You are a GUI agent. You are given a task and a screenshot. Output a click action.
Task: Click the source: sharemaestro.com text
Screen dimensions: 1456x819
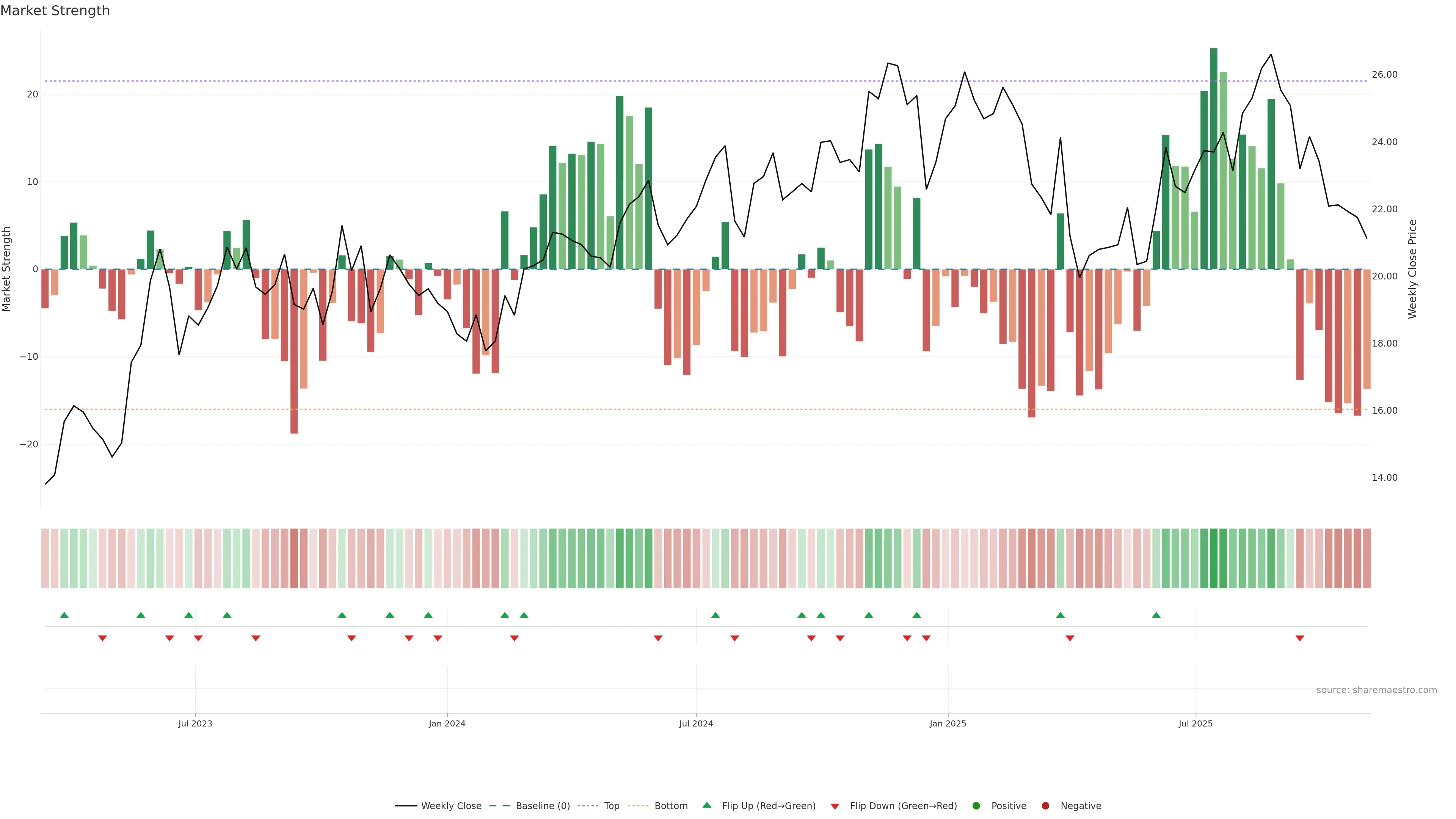pos(1376,690)
